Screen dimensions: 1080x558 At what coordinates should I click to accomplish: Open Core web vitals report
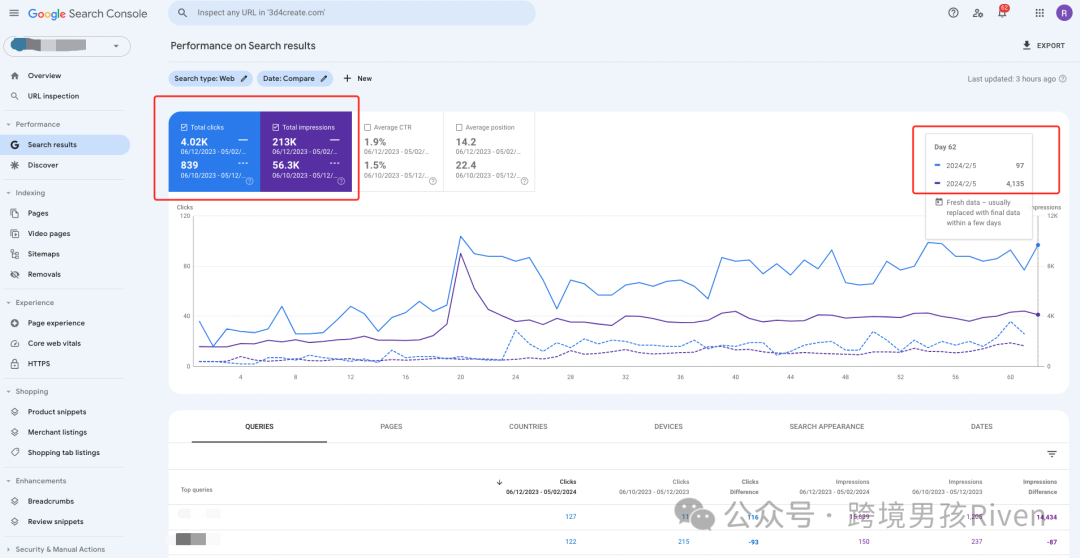pos(52,343)
